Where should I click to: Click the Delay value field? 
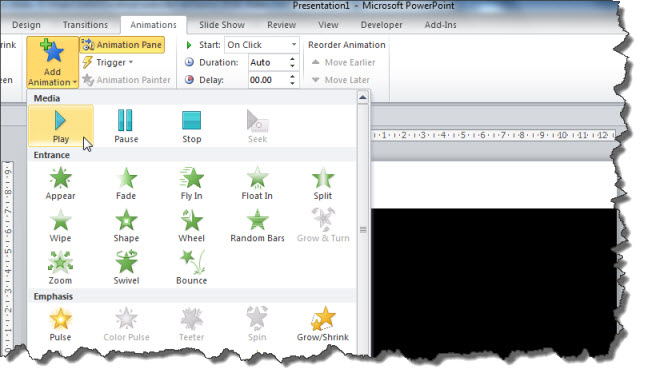click(x=268, y=80)
